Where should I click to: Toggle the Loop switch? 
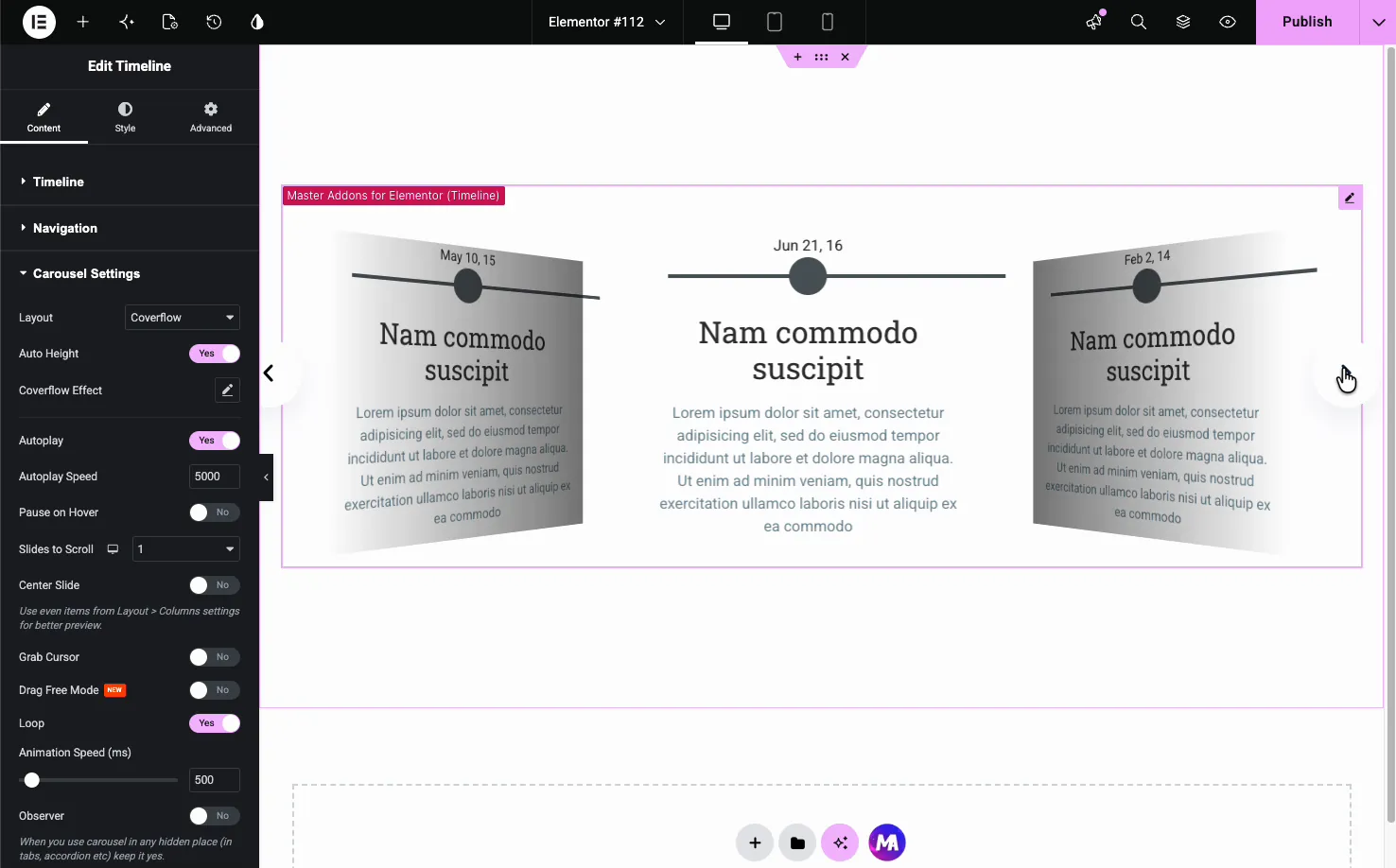point(215,723)
